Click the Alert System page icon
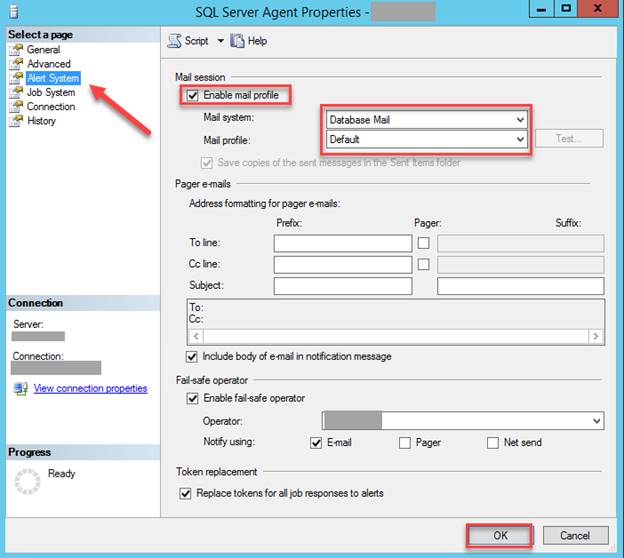The height and width of the screenshot is (558, 624). 16,78
